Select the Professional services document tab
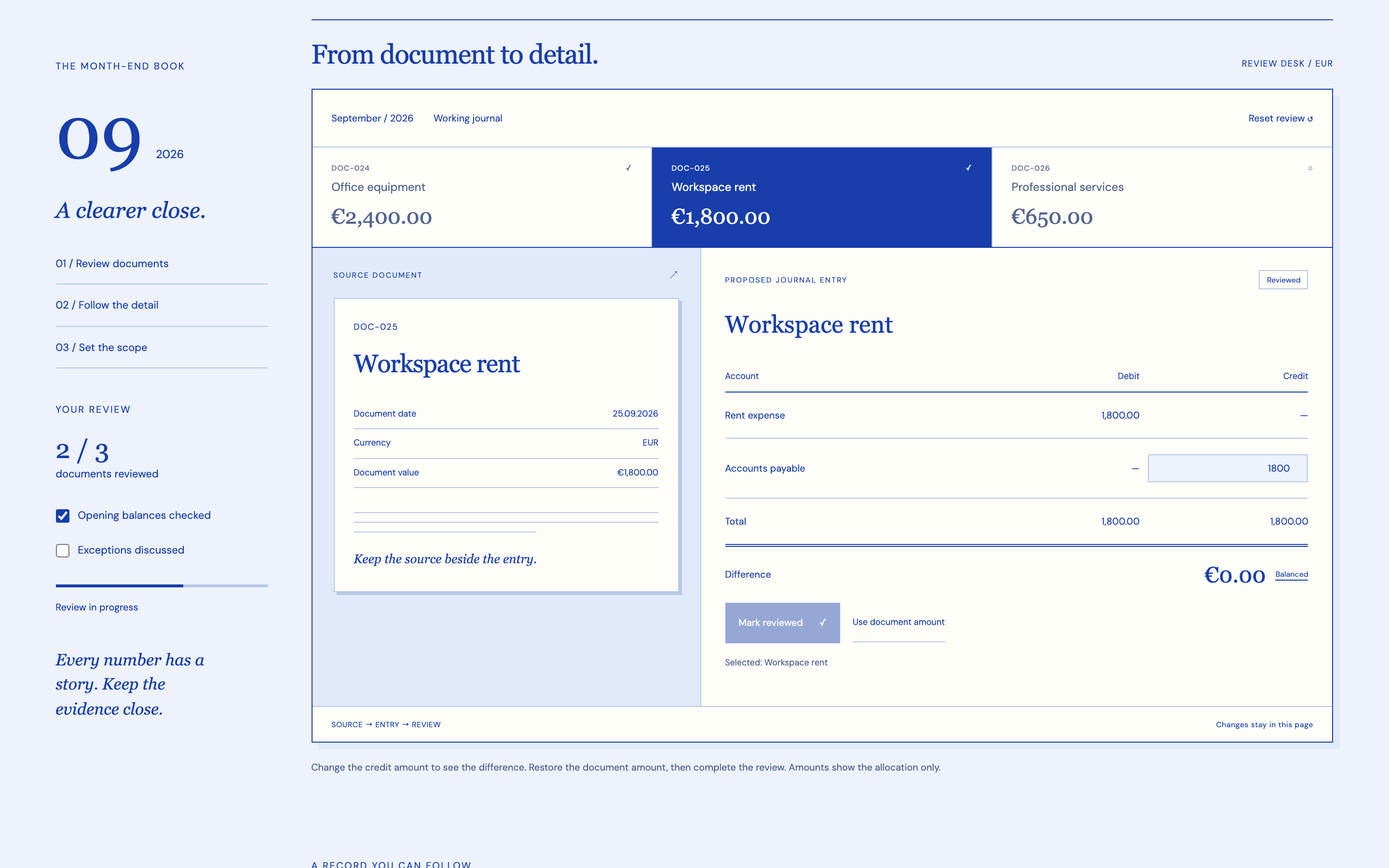 [1162, 197]
